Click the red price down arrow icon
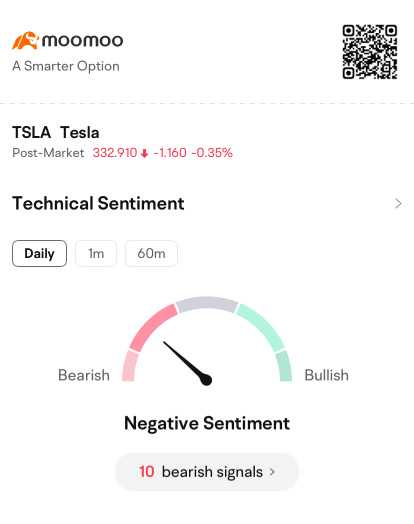 144,153
